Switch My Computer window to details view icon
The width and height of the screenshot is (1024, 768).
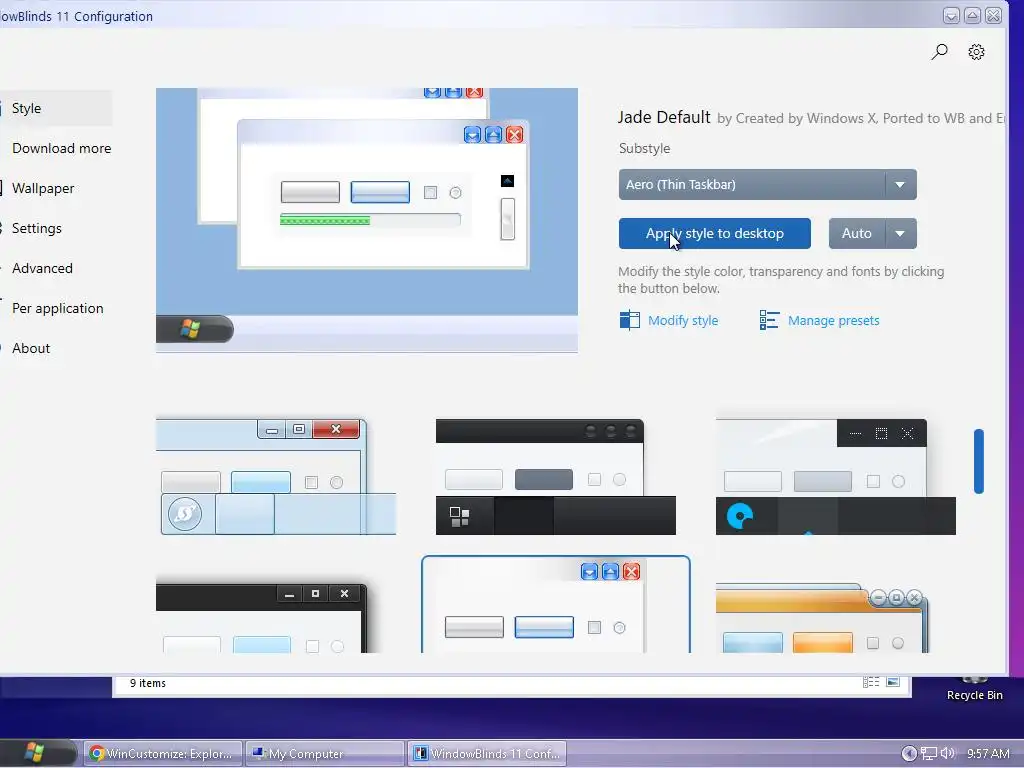tap(871, 682)
